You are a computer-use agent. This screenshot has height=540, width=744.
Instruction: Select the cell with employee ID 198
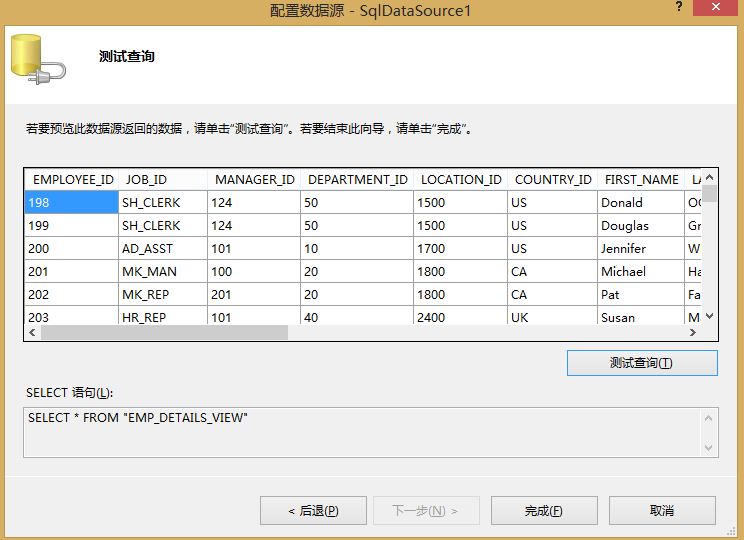tap(72, 202)
